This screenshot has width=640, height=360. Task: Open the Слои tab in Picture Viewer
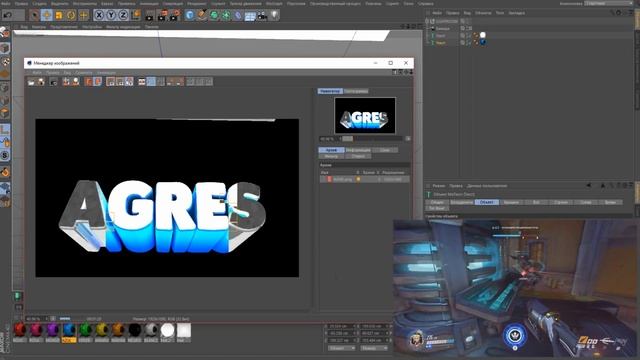coord(384,150)
